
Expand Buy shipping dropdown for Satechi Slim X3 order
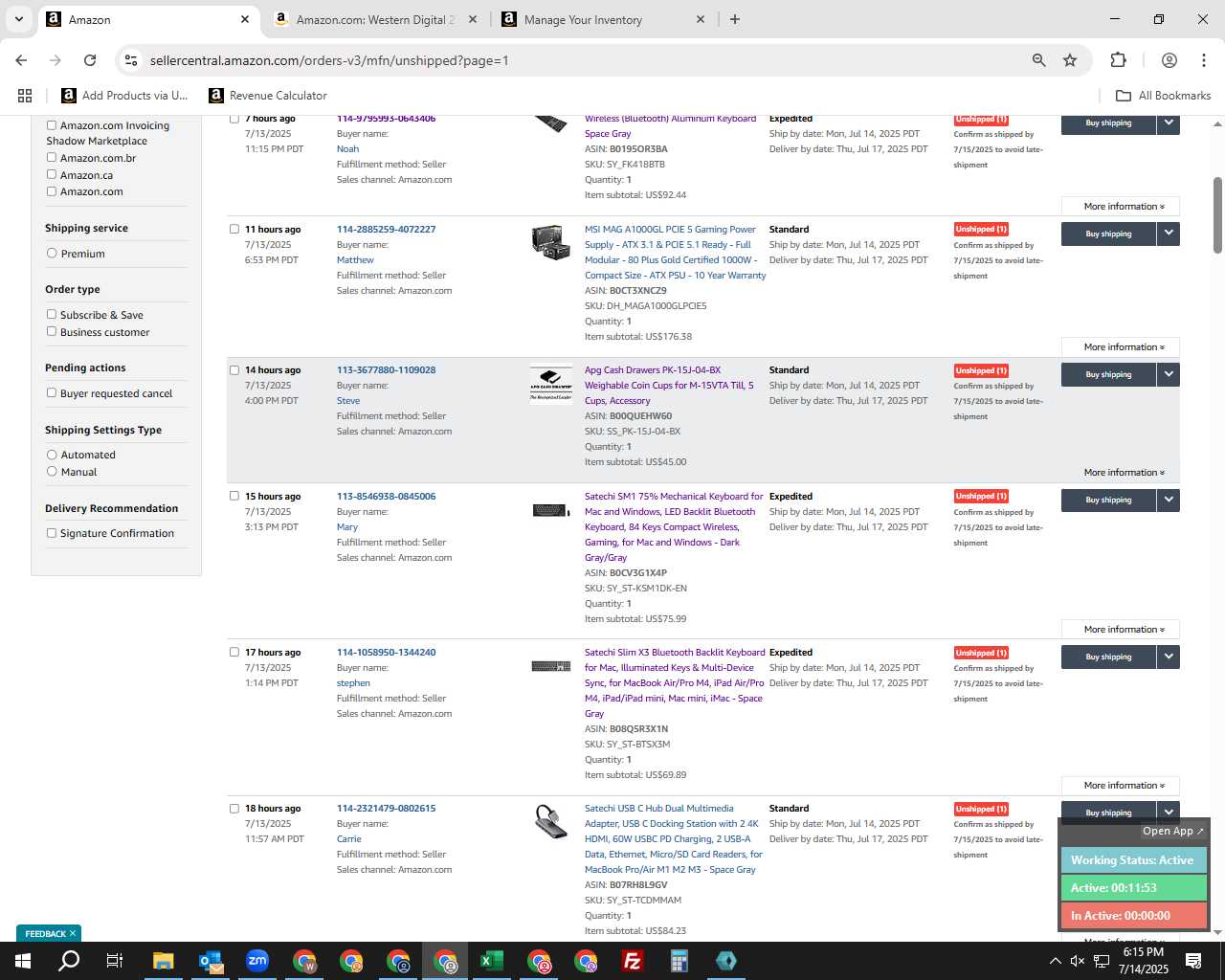click(1169, 657)
